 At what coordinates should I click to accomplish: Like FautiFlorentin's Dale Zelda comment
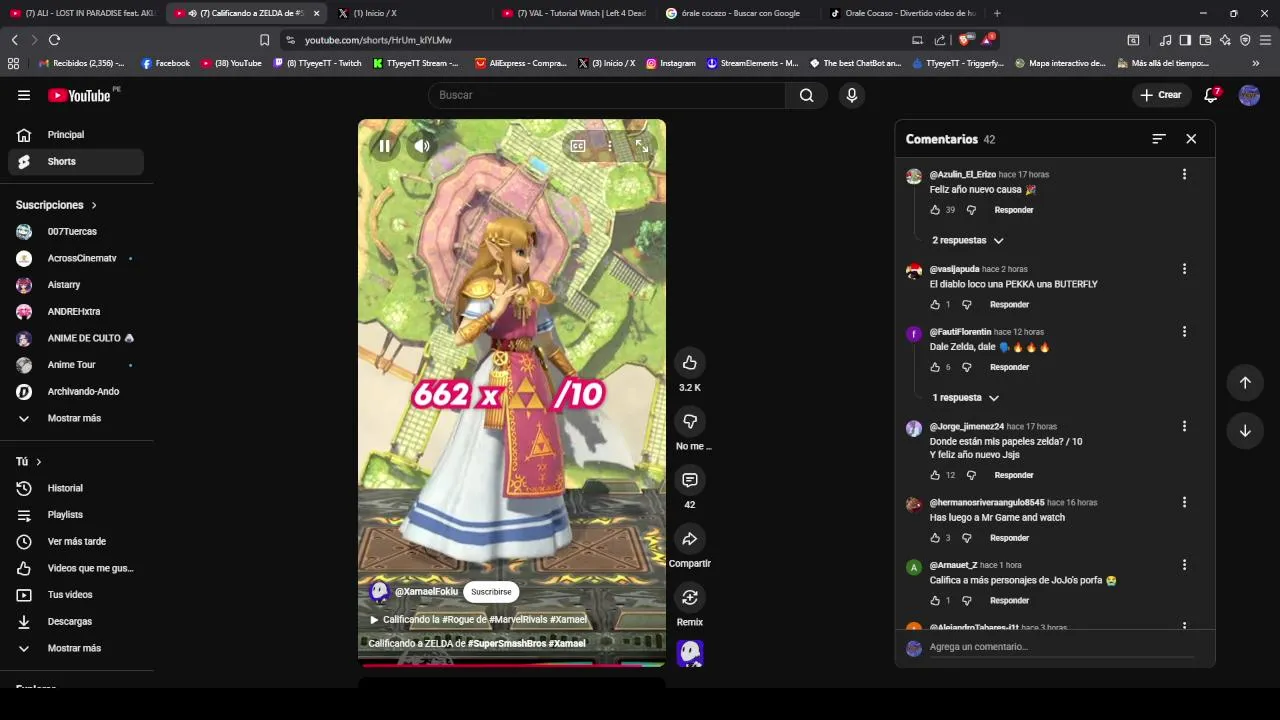(x=935, y=367)
